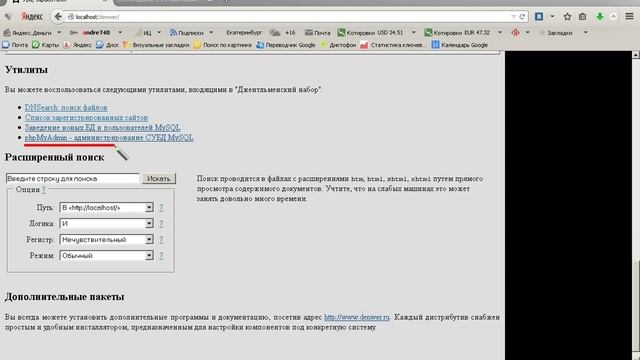Reload page with the refresh icon

click(522, 17)
